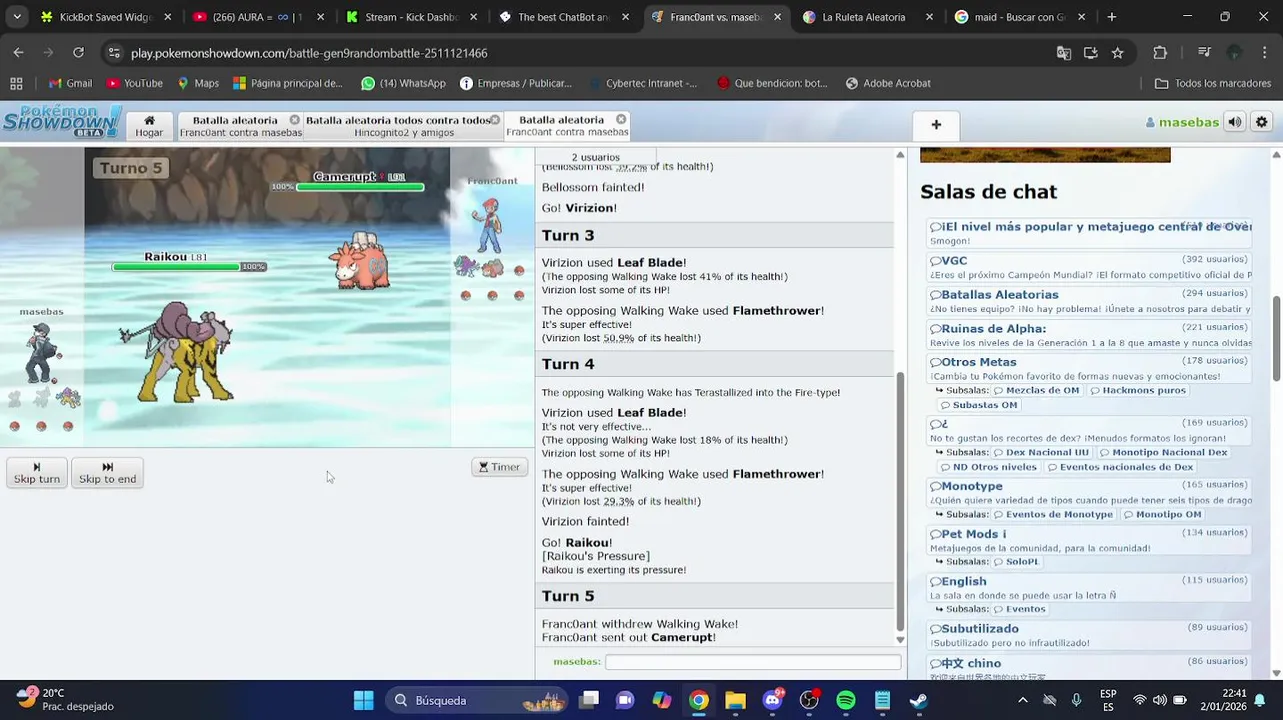Image resolution: width=1283 pixels, height=720 pixels.
Task: Open the Hogar home tab
Action: pyautogui.click(x=149, y=125)
